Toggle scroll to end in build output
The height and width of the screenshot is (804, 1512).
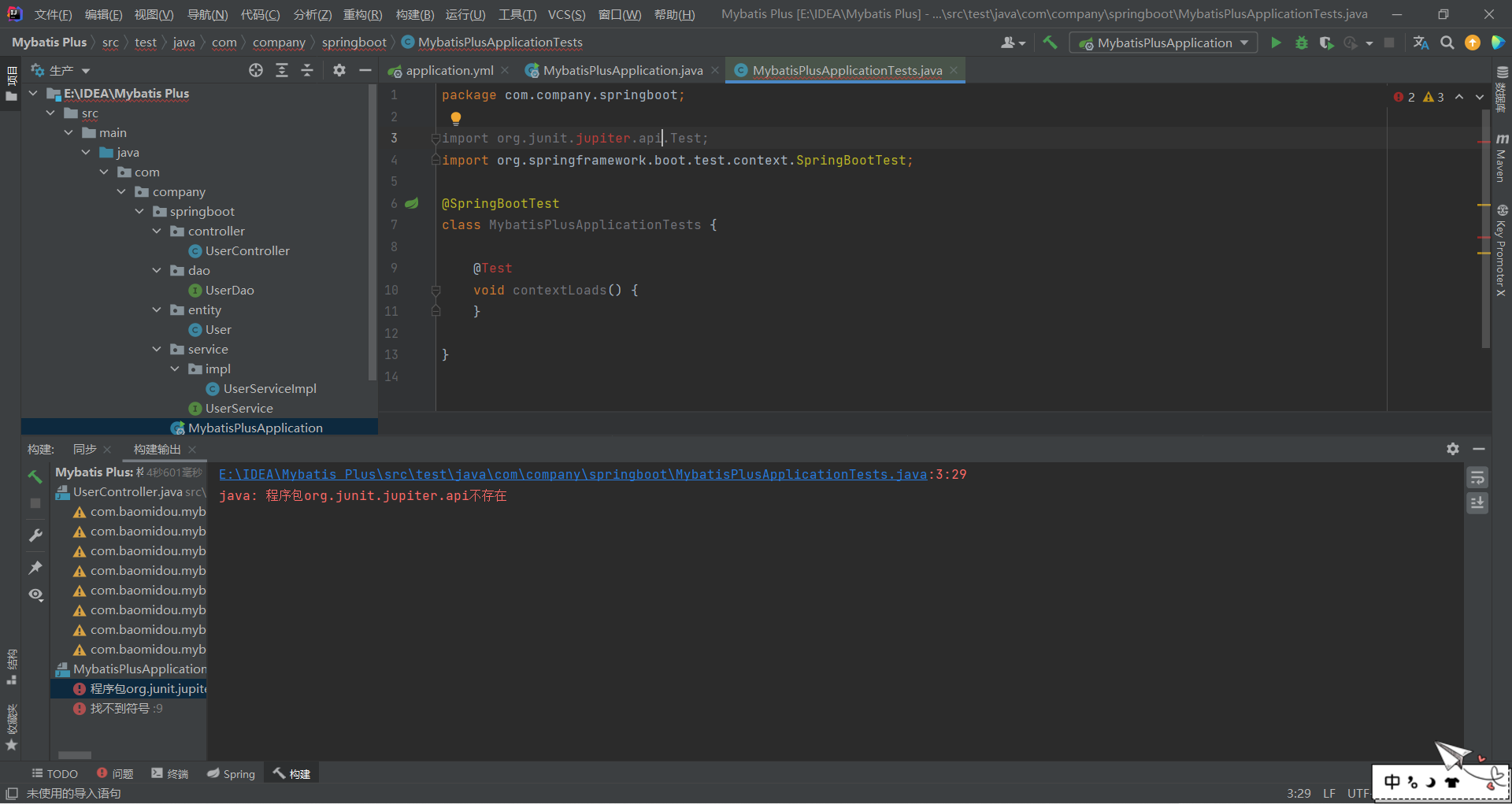pos(1477,502)
